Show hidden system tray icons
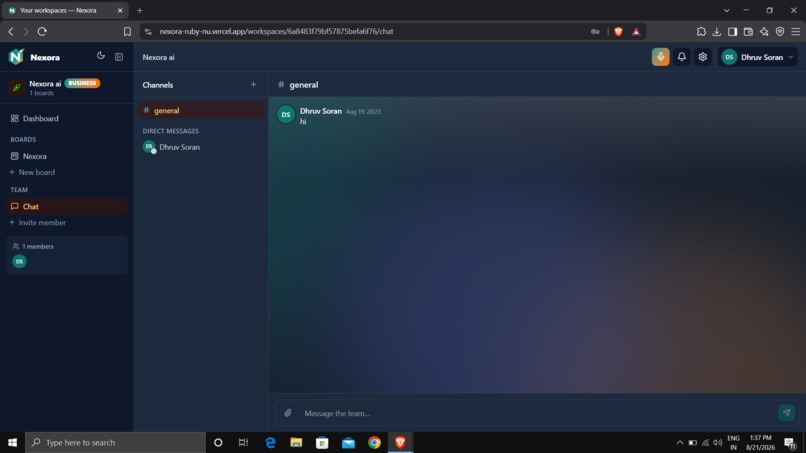Viewport: 806px width, 453px height. point(680,442)
